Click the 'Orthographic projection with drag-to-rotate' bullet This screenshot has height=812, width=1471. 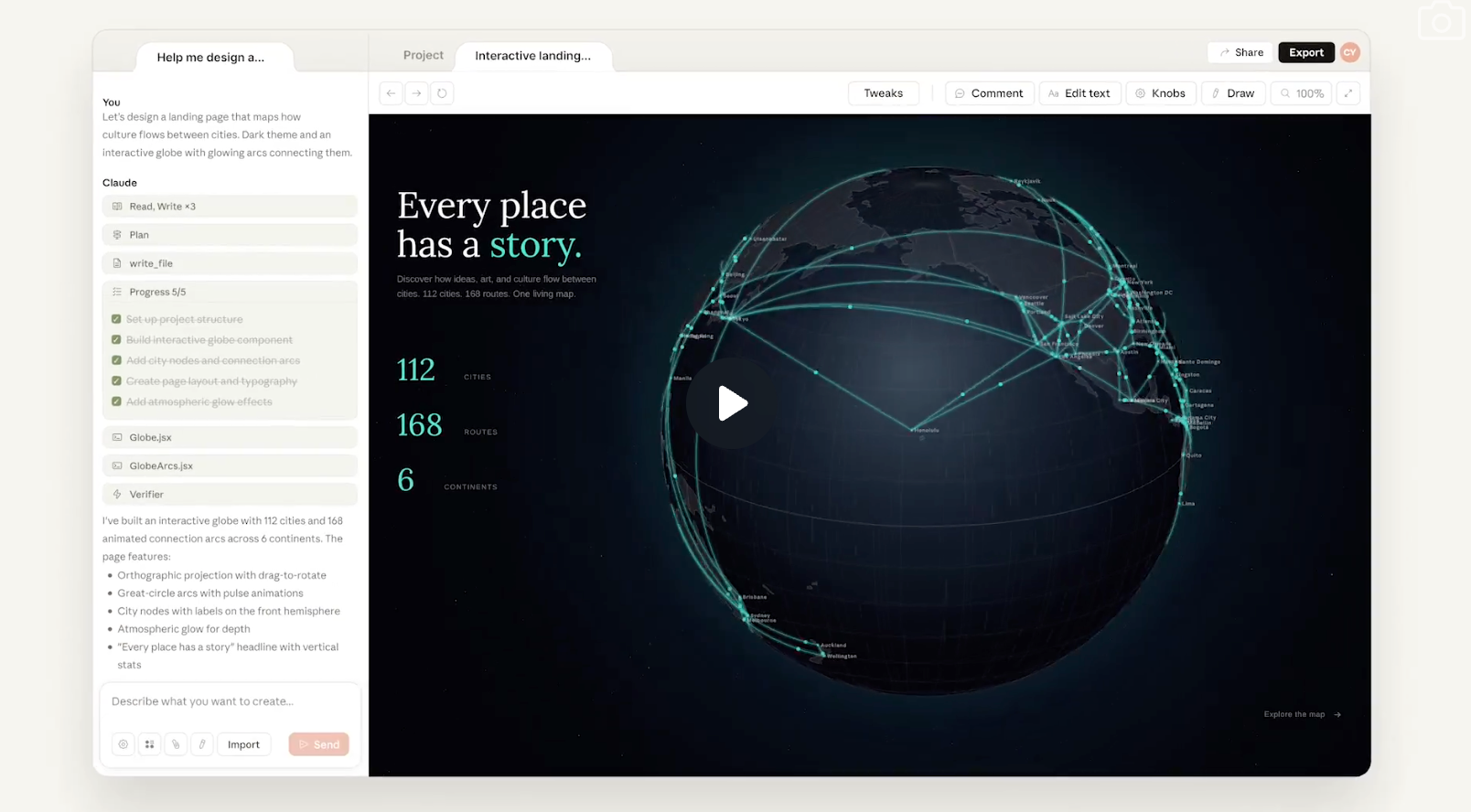click(221, 575)
